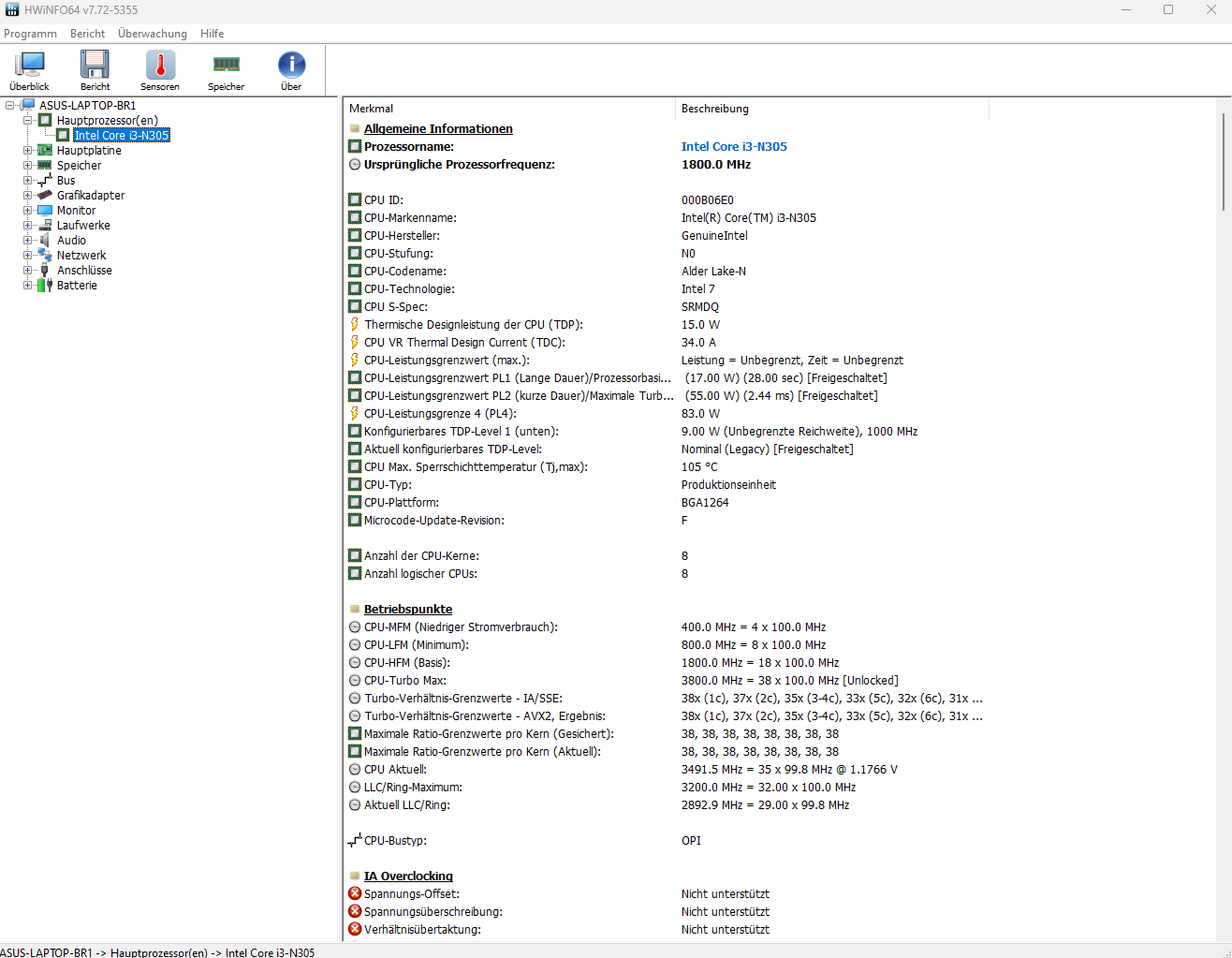The width and height of the screenshot is (1232, 958).
Task: Open the Sensoren thermometer icon
Action: click(160, 66)
